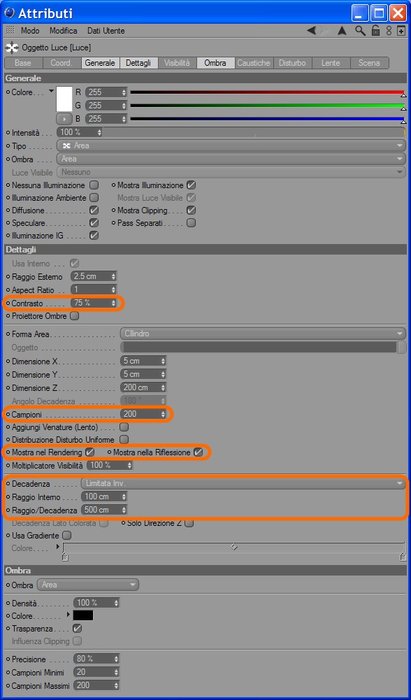The width and height of the screenshot is (411, 700).
Task: Click the red R color slider
Action: tap(267, 93)
